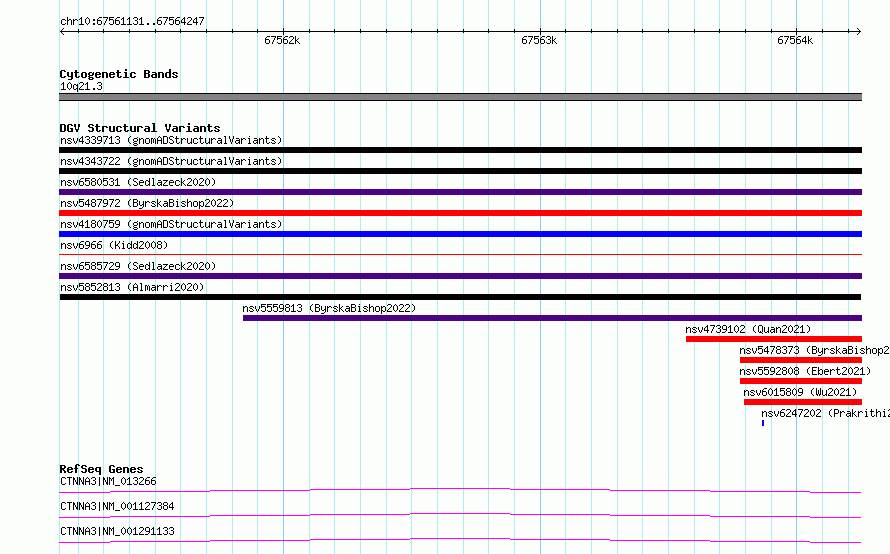Viewport: 890px width, 554px height.
Task: Select the red bar for nsv4739102
Action: pos(774,339)
